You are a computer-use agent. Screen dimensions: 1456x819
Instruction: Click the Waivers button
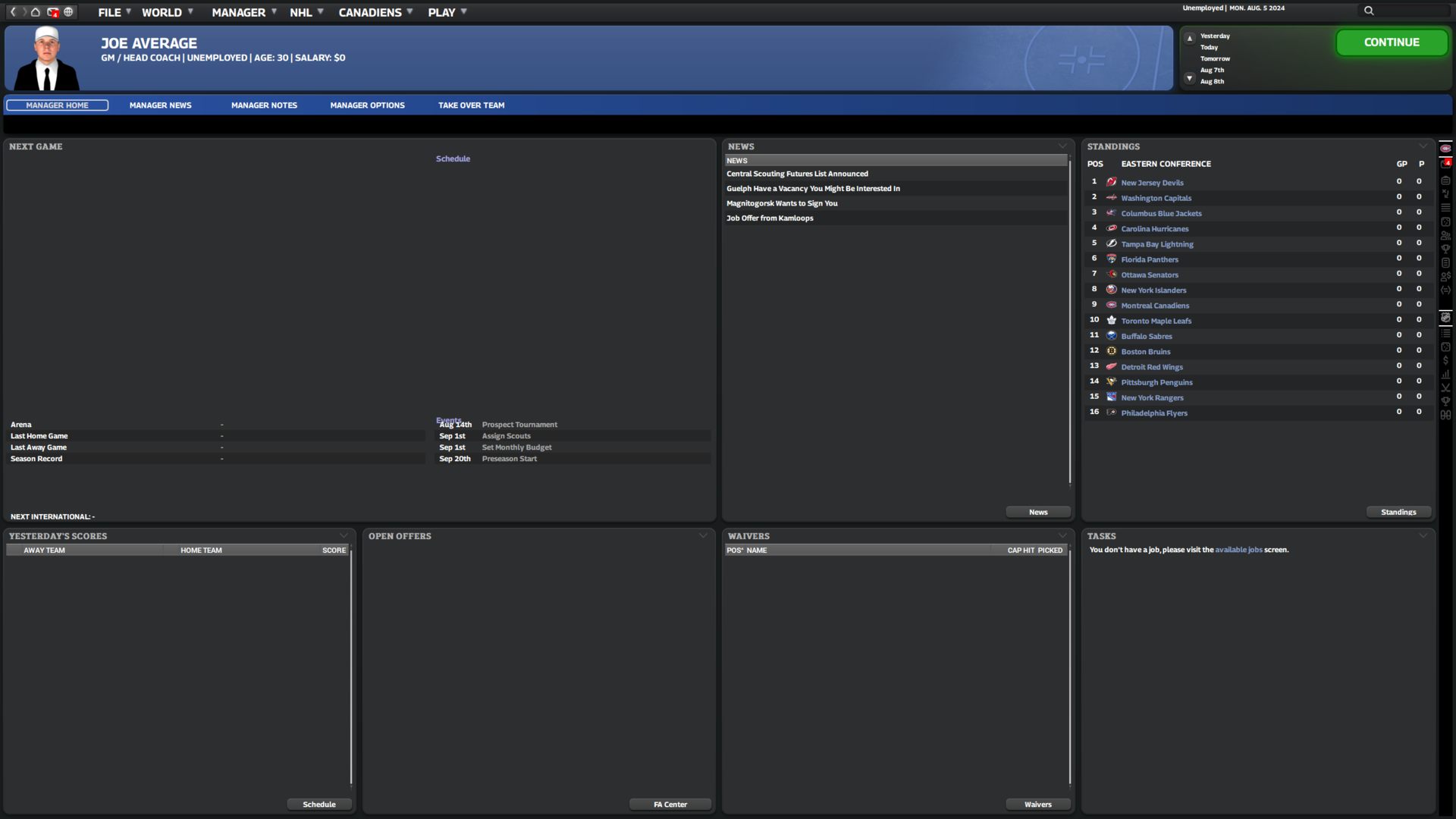(x=1038, y=804)
